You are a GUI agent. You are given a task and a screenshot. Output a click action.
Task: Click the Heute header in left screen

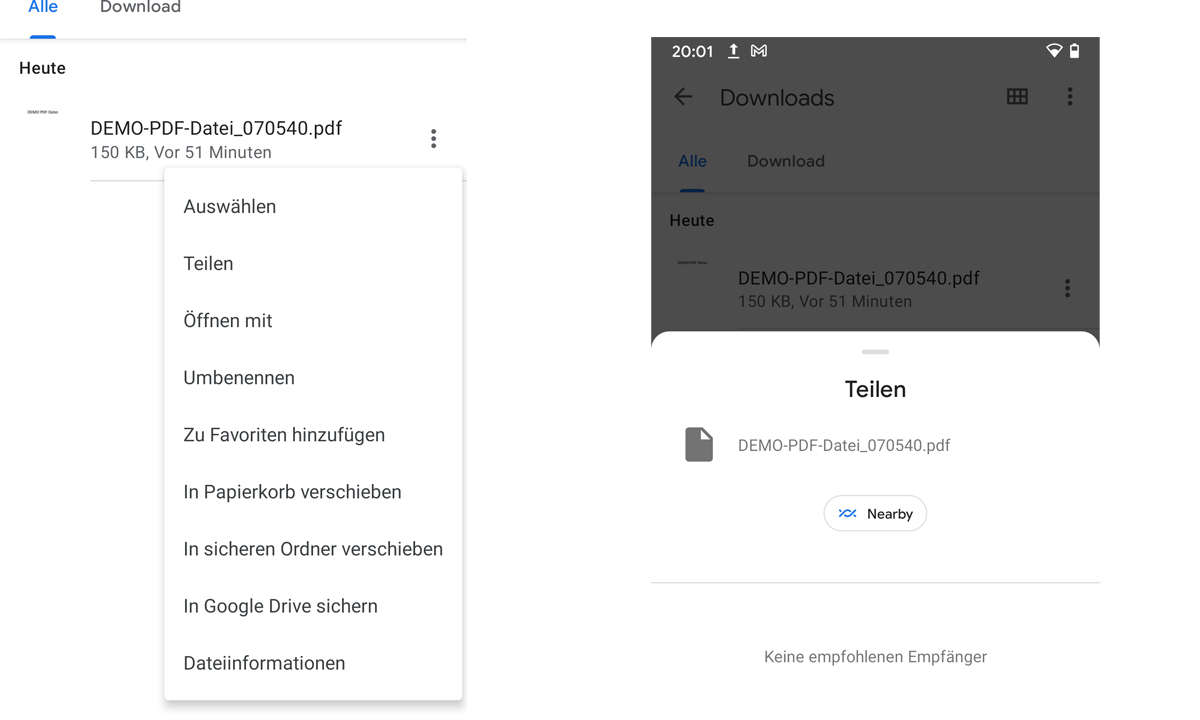click(x=42, y=69)
